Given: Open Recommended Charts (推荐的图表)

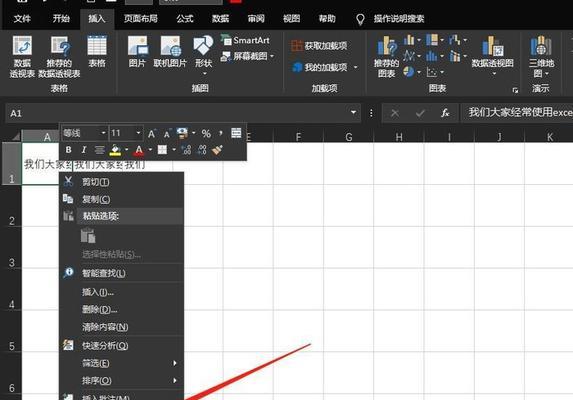Looking at the screenshot, I should pyautogui.click(x=387, y=57).
